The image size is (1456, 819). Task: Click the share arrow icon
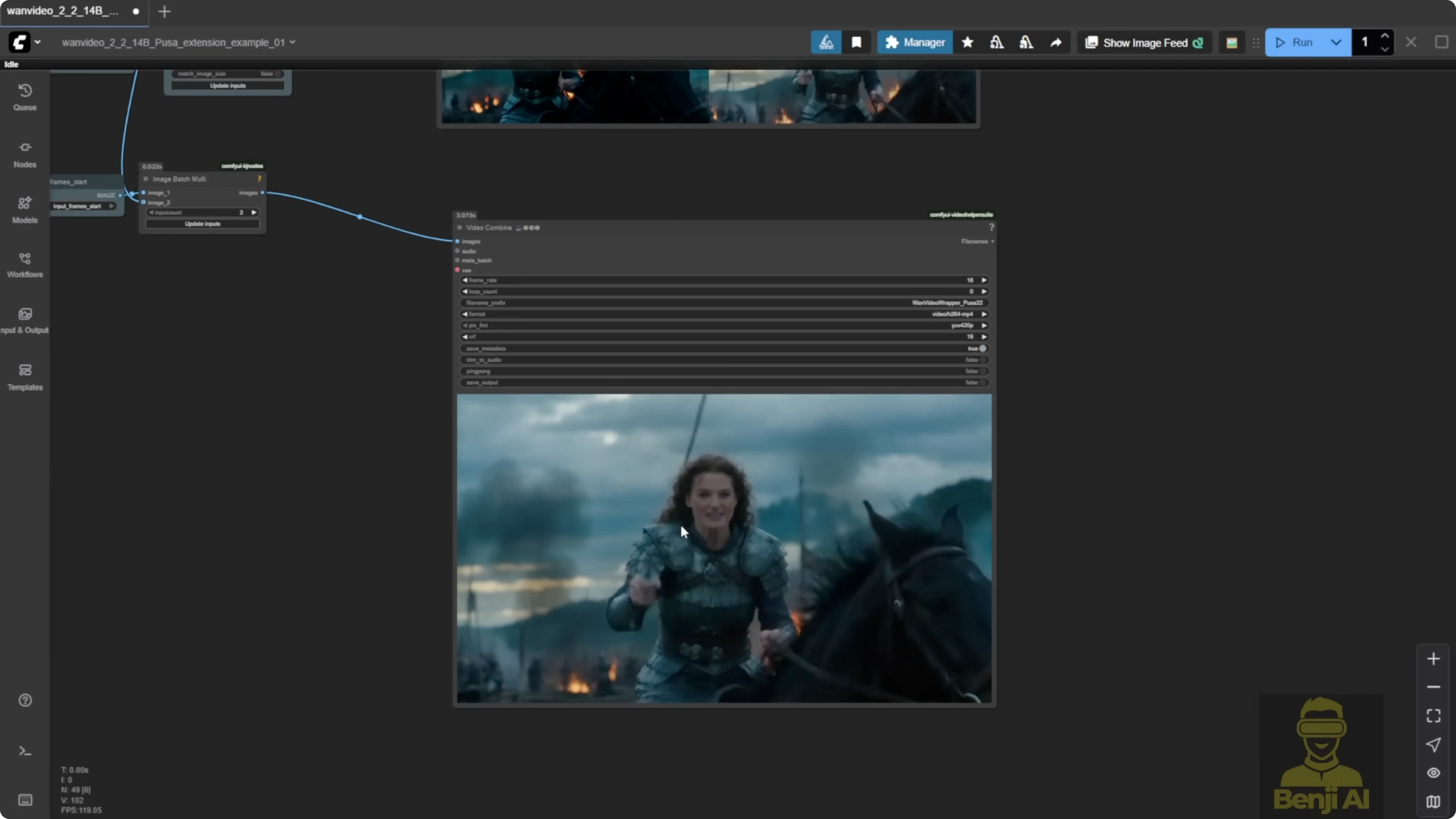point(1055,42)
